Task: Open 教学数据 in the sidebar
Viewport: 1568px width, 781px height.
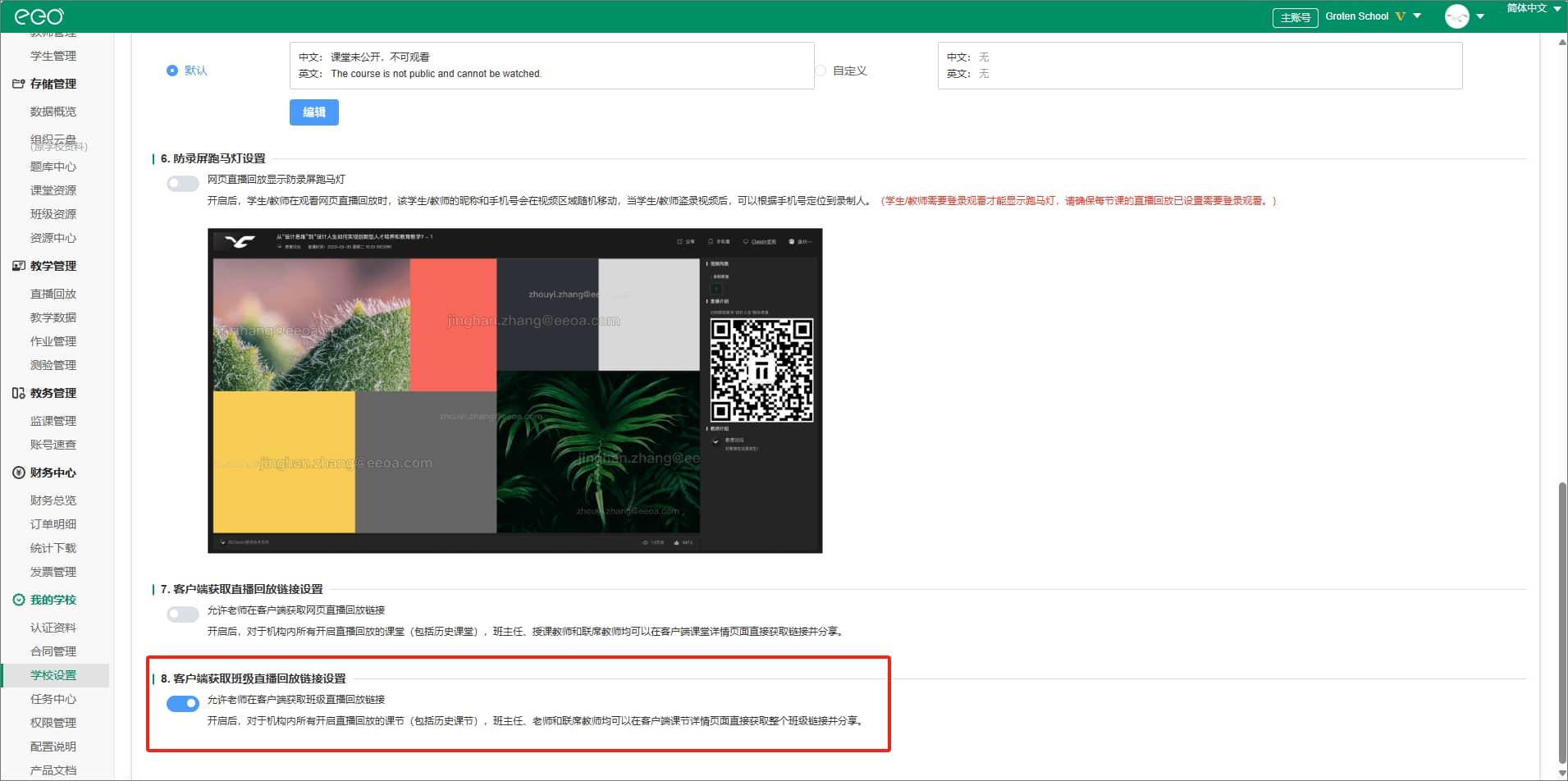Action: pos(53,317)
